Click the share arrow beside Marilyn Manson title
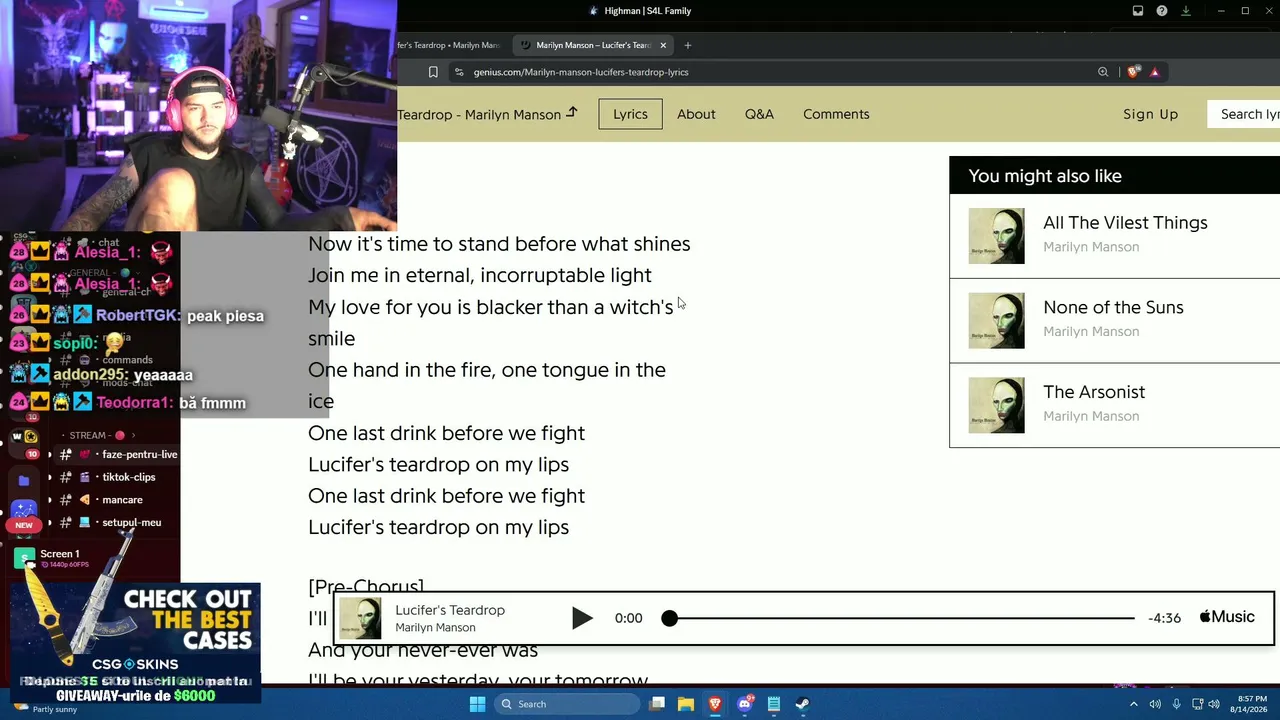The image size is (1280, 720). coord(572,113)
